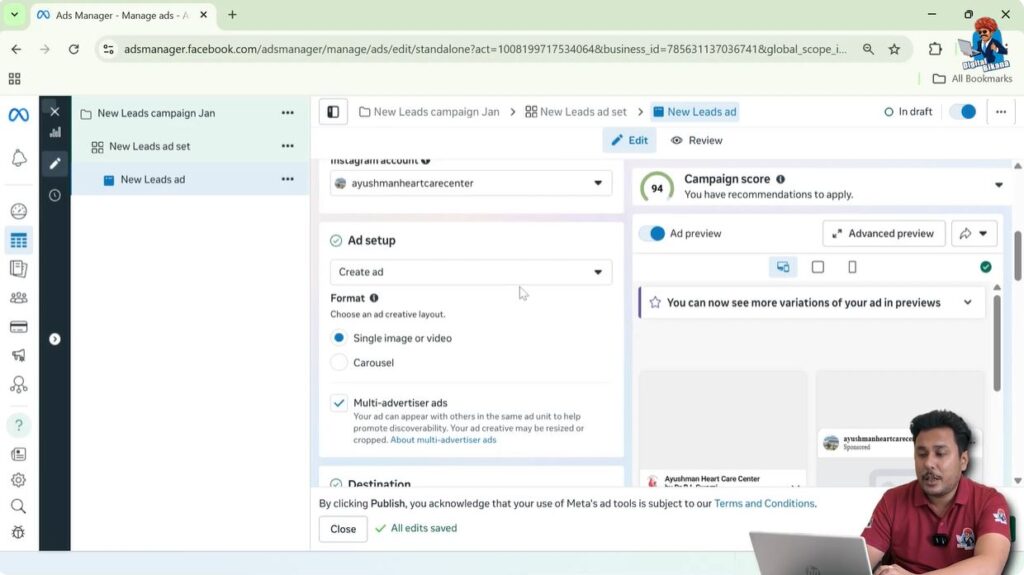
Task: Open Format info icon
Action: click(374, 298)
